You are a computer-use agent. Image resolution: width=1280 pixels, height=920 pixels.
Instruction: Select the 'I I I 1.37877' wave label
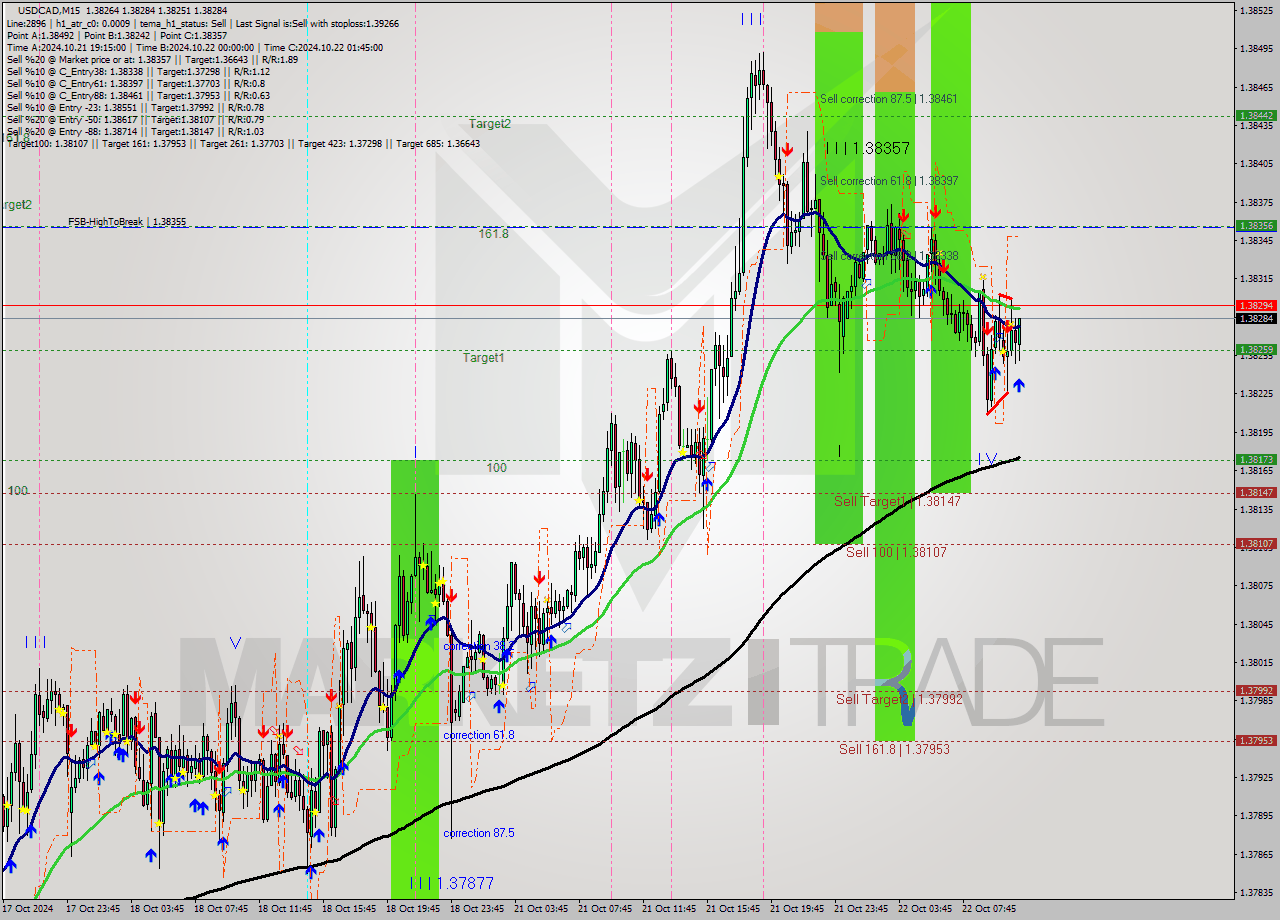pos(451,883)
